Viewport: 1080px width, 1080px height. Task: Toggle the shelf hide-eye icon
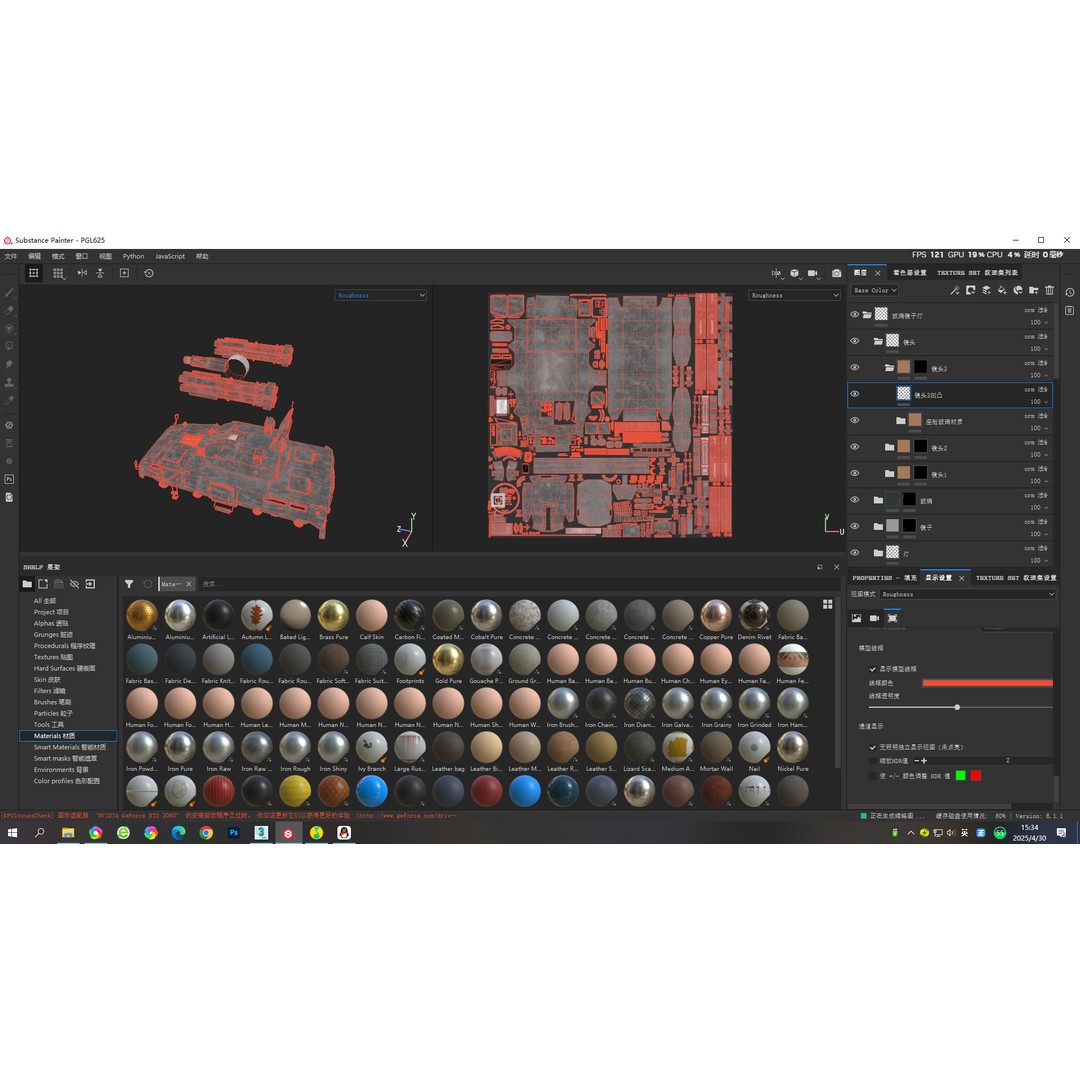pos(74,584)
